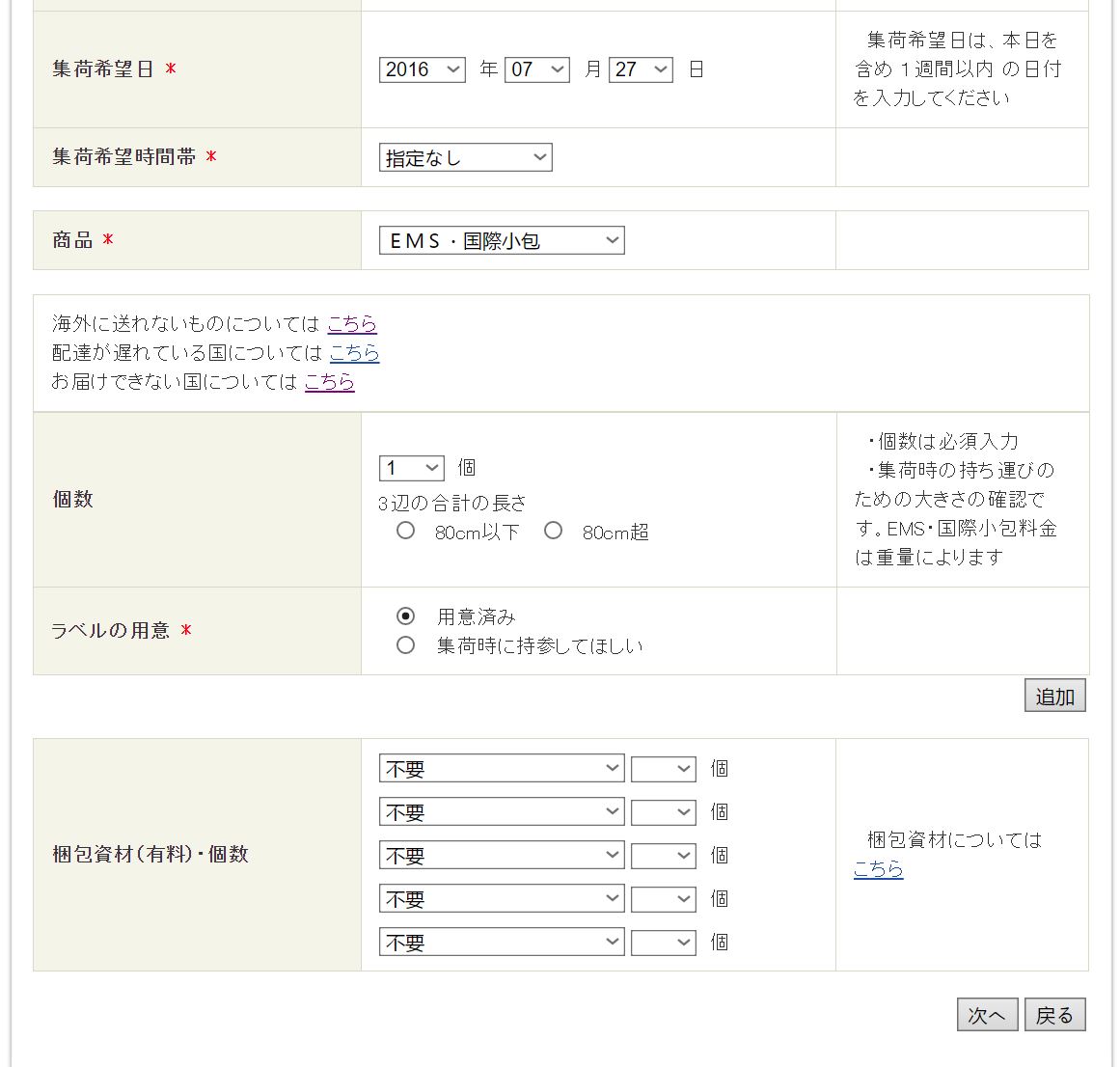Open the 個数 quantity dropdown
The width and height of the screenshot is (1120, 1067).
pyautogui.click(x=411, y=469)
